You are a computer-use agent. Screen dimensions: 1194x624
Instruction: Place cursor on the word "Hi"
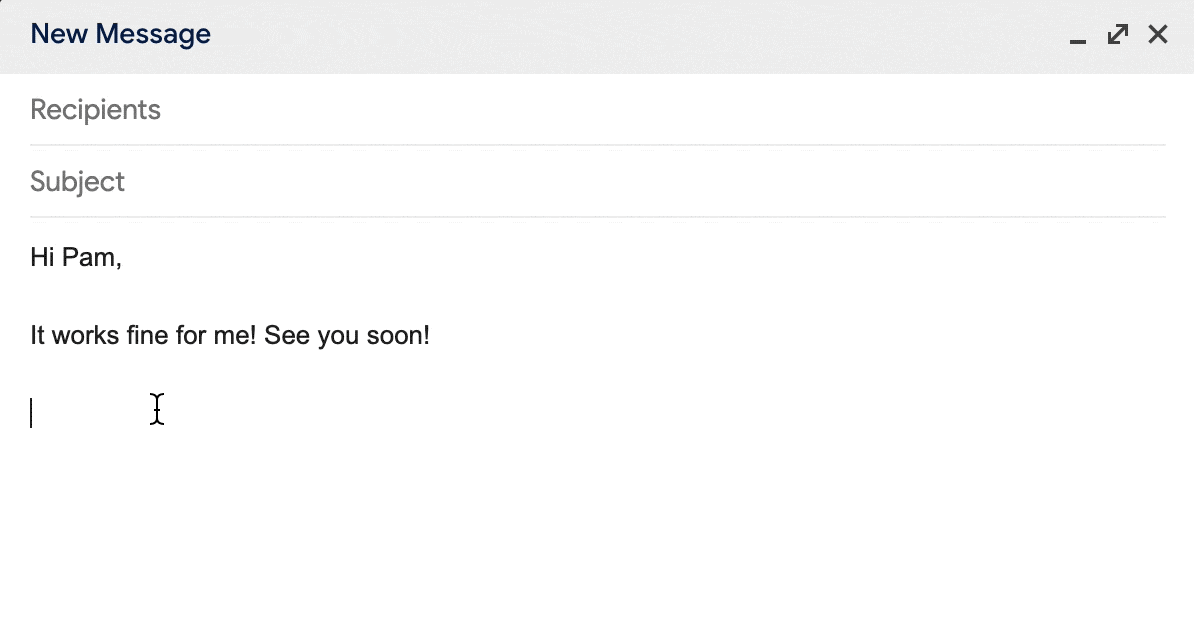[x=41, y=258]
